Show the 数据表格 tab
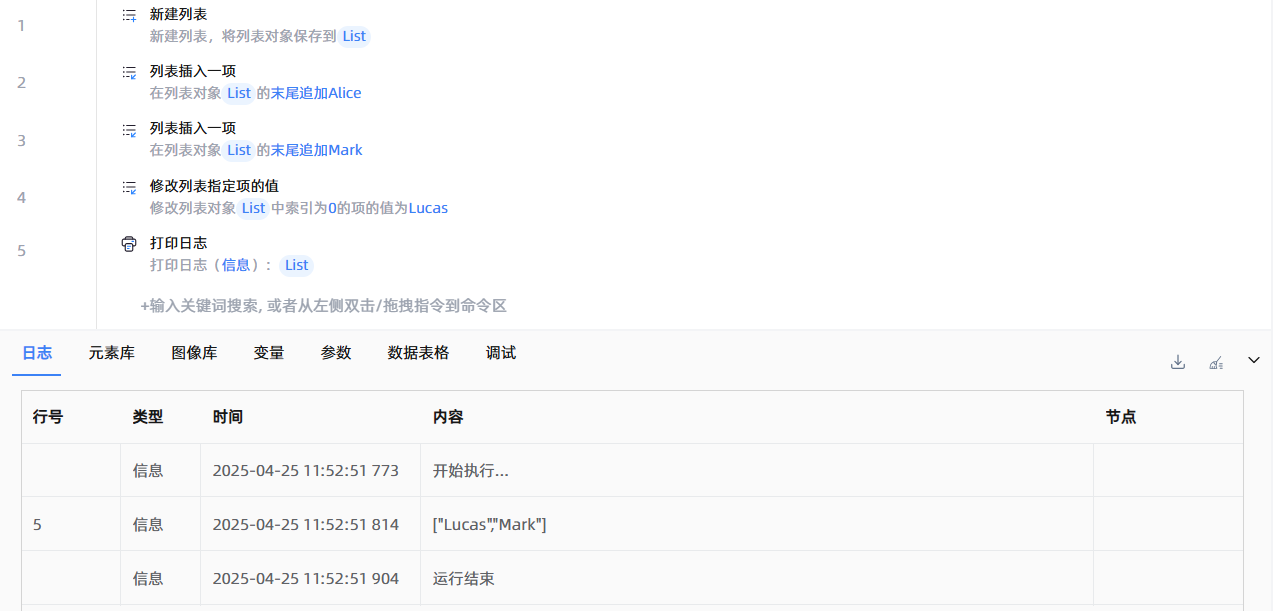 pyautogui.click(x=418, y=353)
